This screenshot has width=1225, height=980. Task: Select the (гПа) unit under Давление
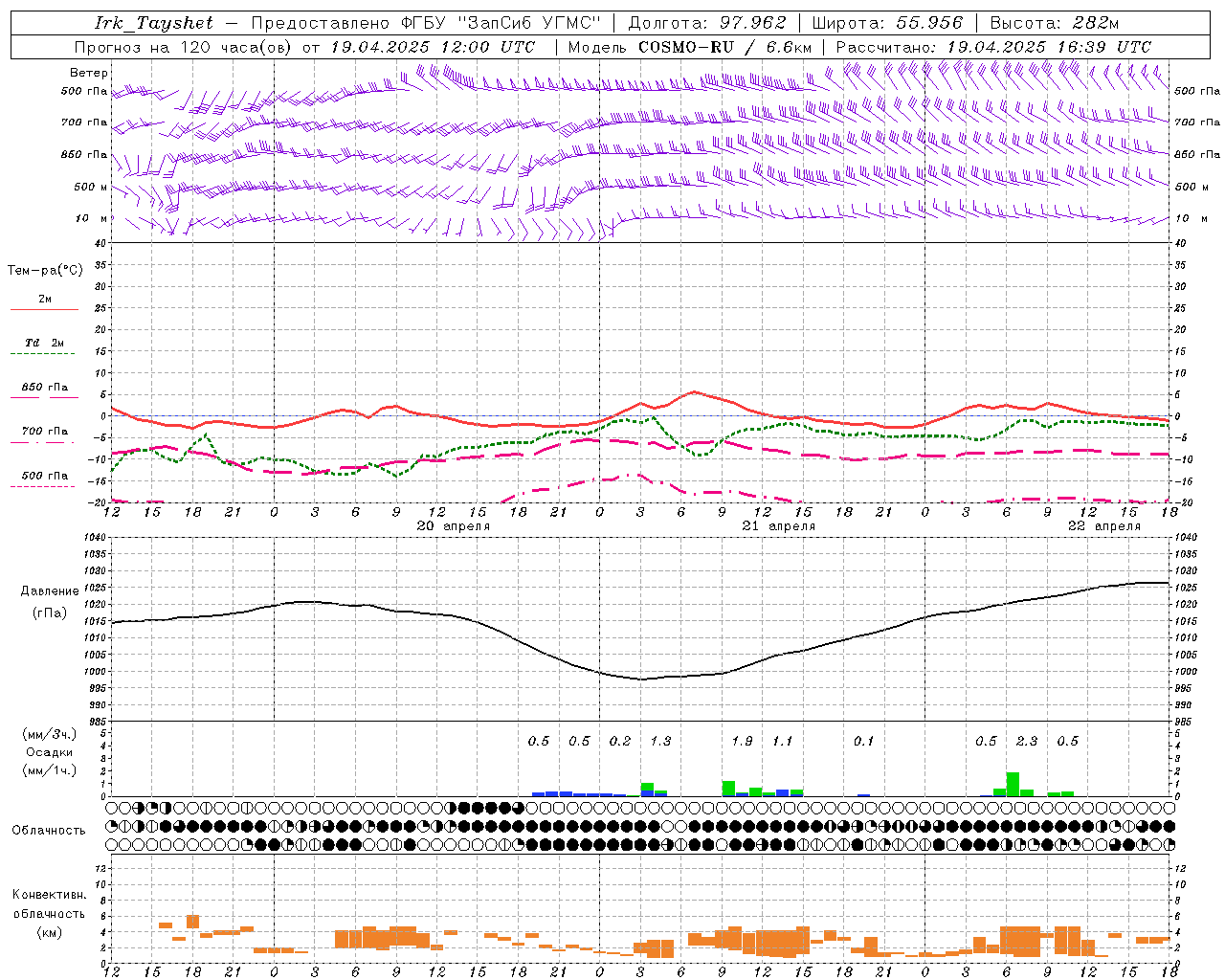[50, 613]
